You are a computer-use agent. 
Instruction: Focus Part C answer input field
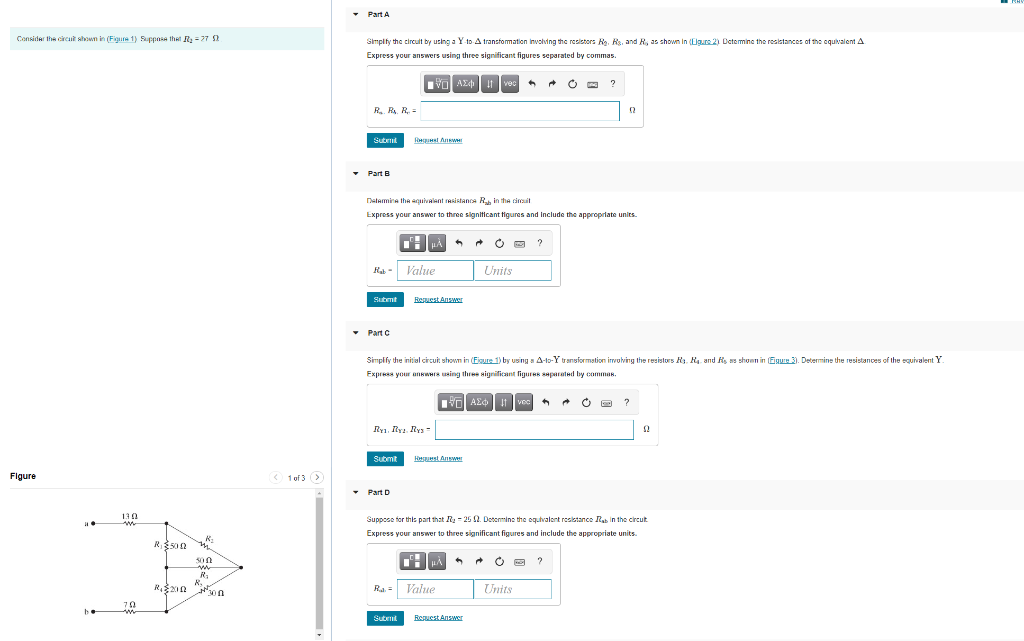534,430
